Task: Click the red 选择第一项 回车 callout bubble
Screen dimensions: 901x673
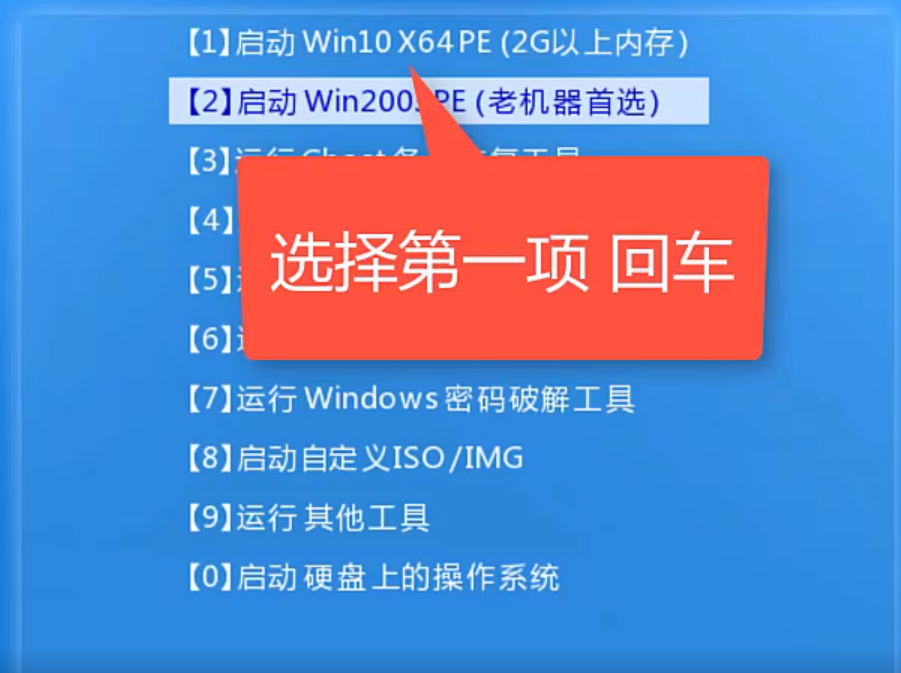Action: coord(503,259)
